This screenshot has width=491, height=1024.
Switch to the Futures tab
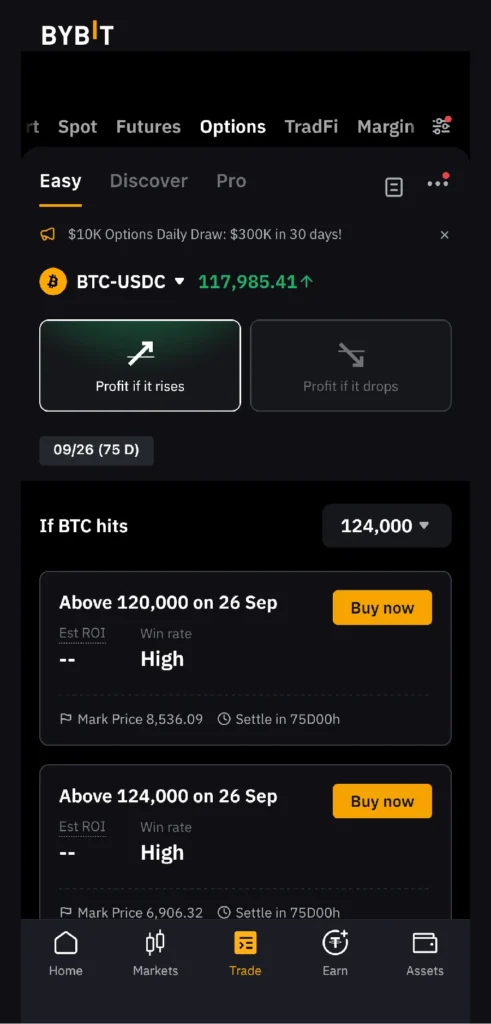click(x=148, y=127)
